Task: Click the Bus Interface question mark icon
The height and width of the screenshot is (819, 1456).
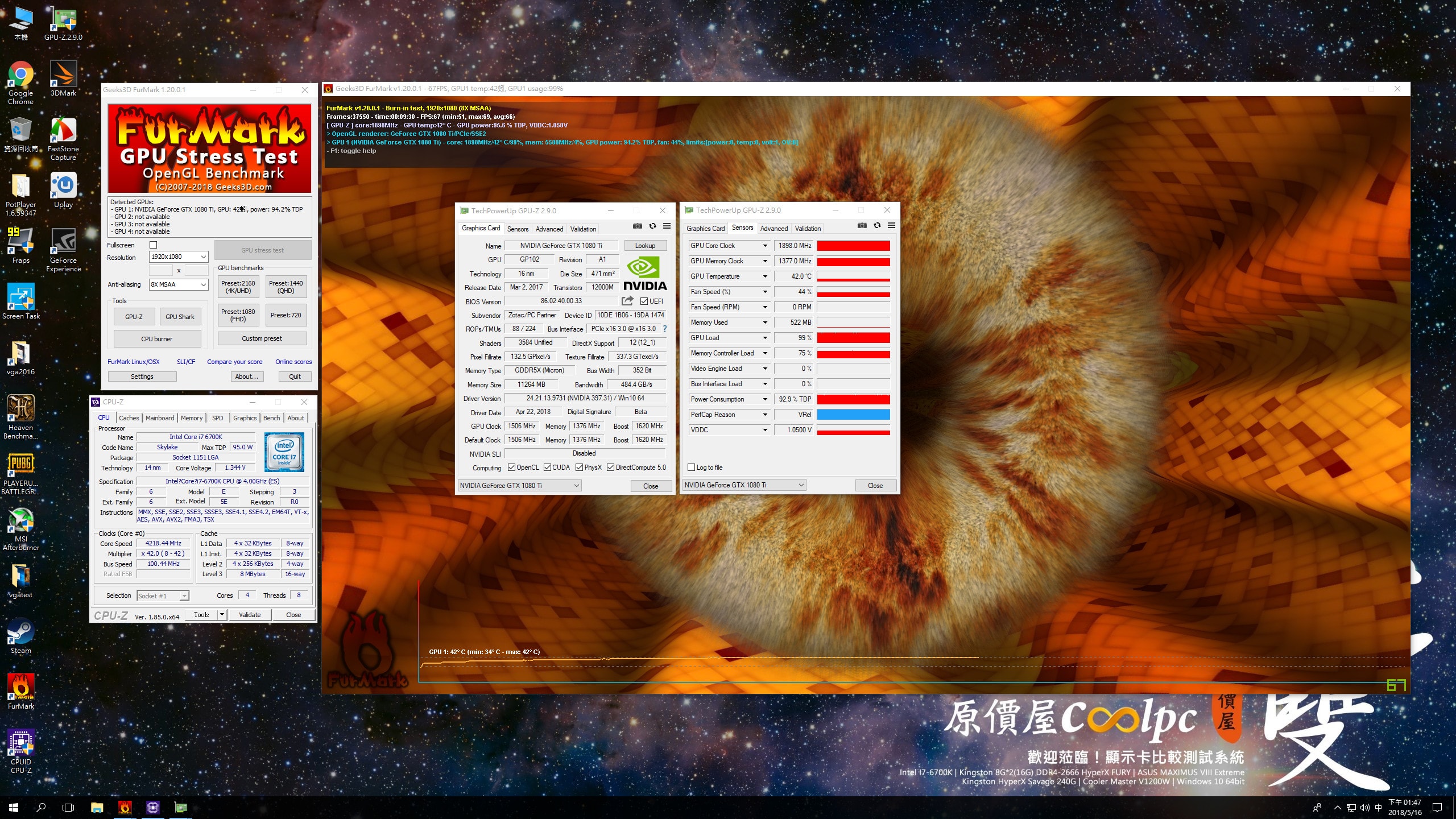Action: 664,329
